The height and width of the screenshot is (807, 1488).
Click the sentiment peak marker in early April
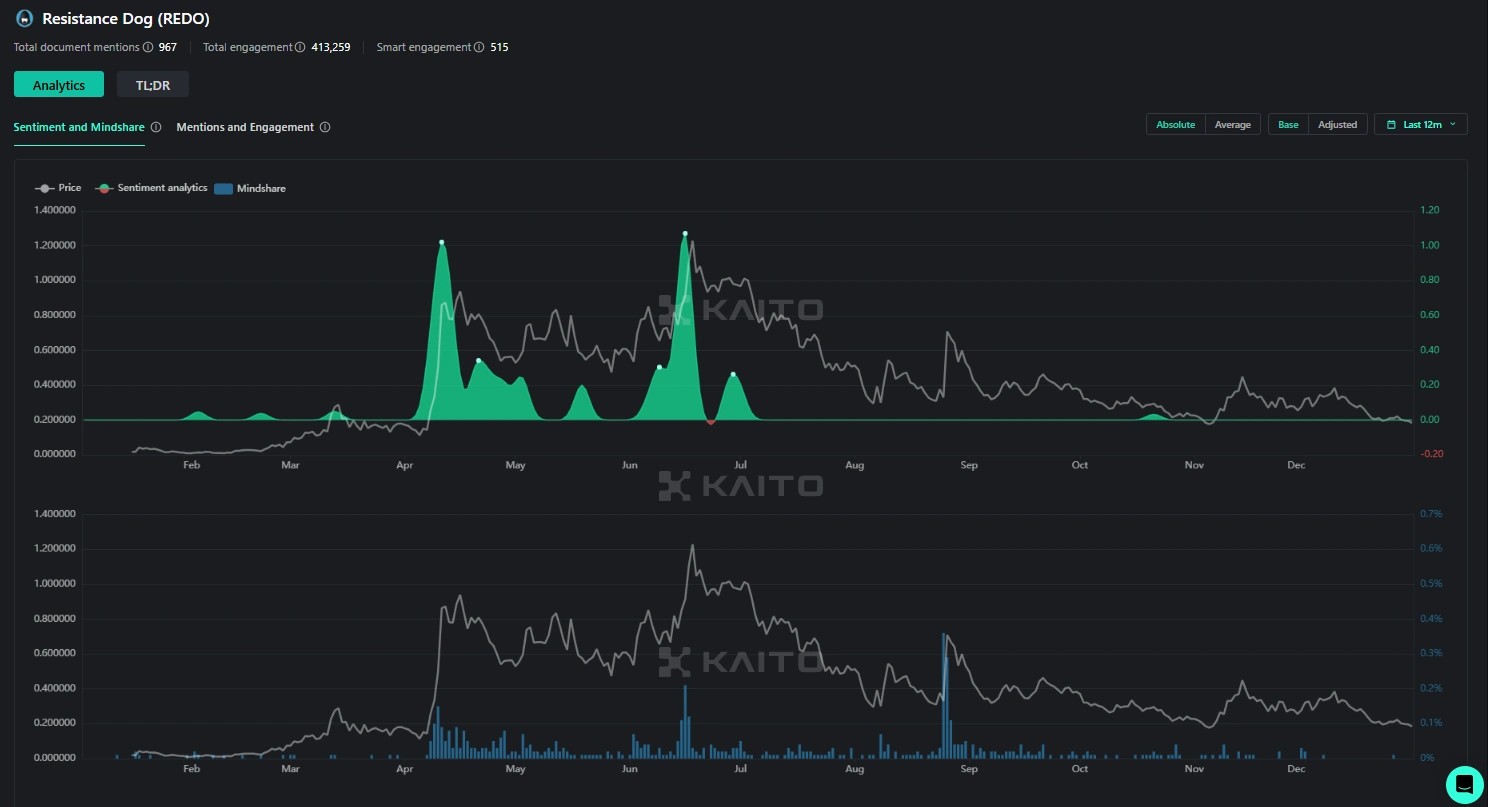(441, 242)
